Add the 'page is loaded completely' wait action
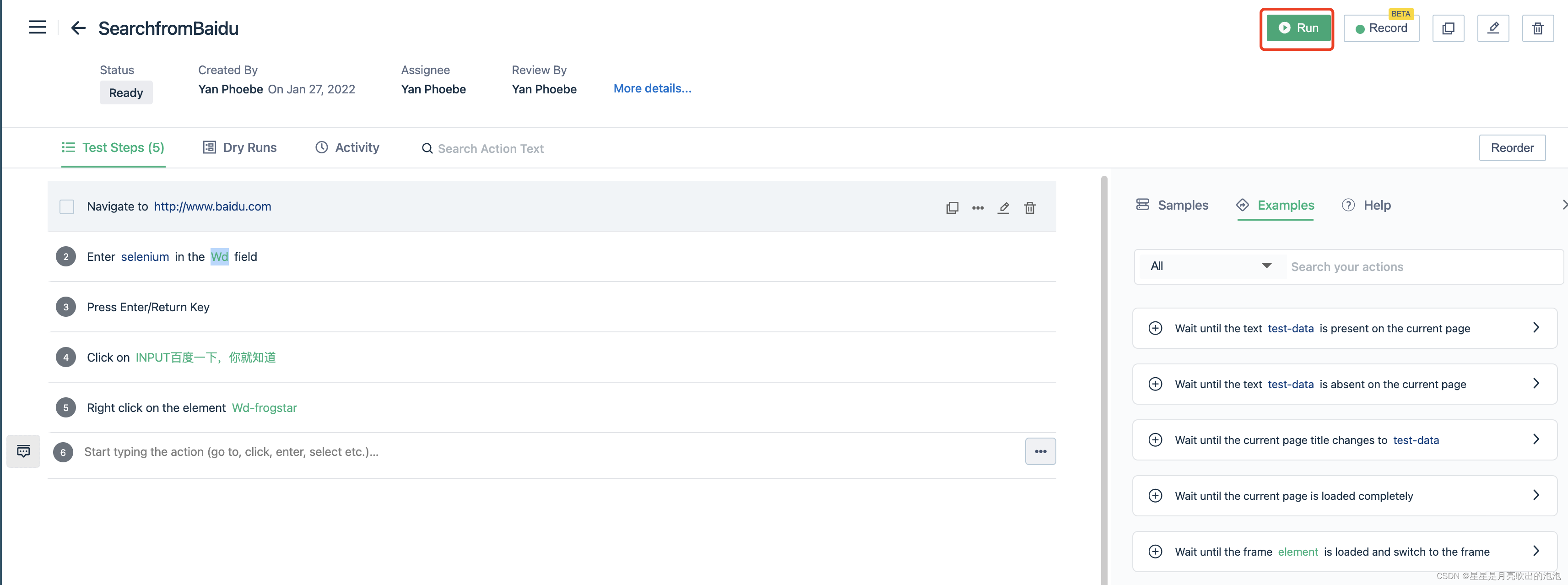 (x=1155, y=496)
